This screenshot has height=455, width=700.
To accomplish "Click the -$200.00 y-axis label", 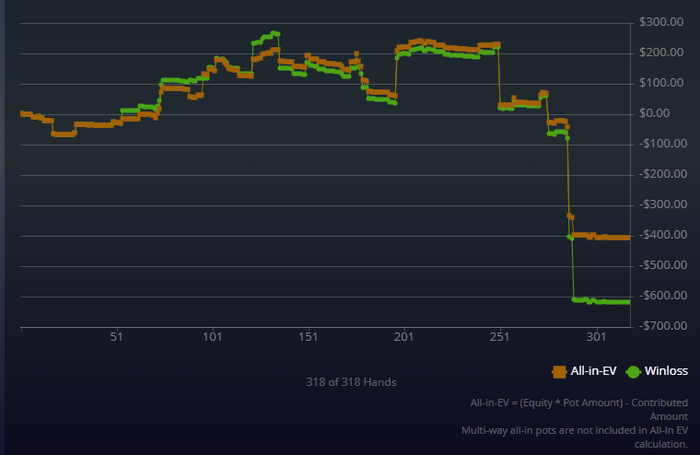I will [663, 174].
